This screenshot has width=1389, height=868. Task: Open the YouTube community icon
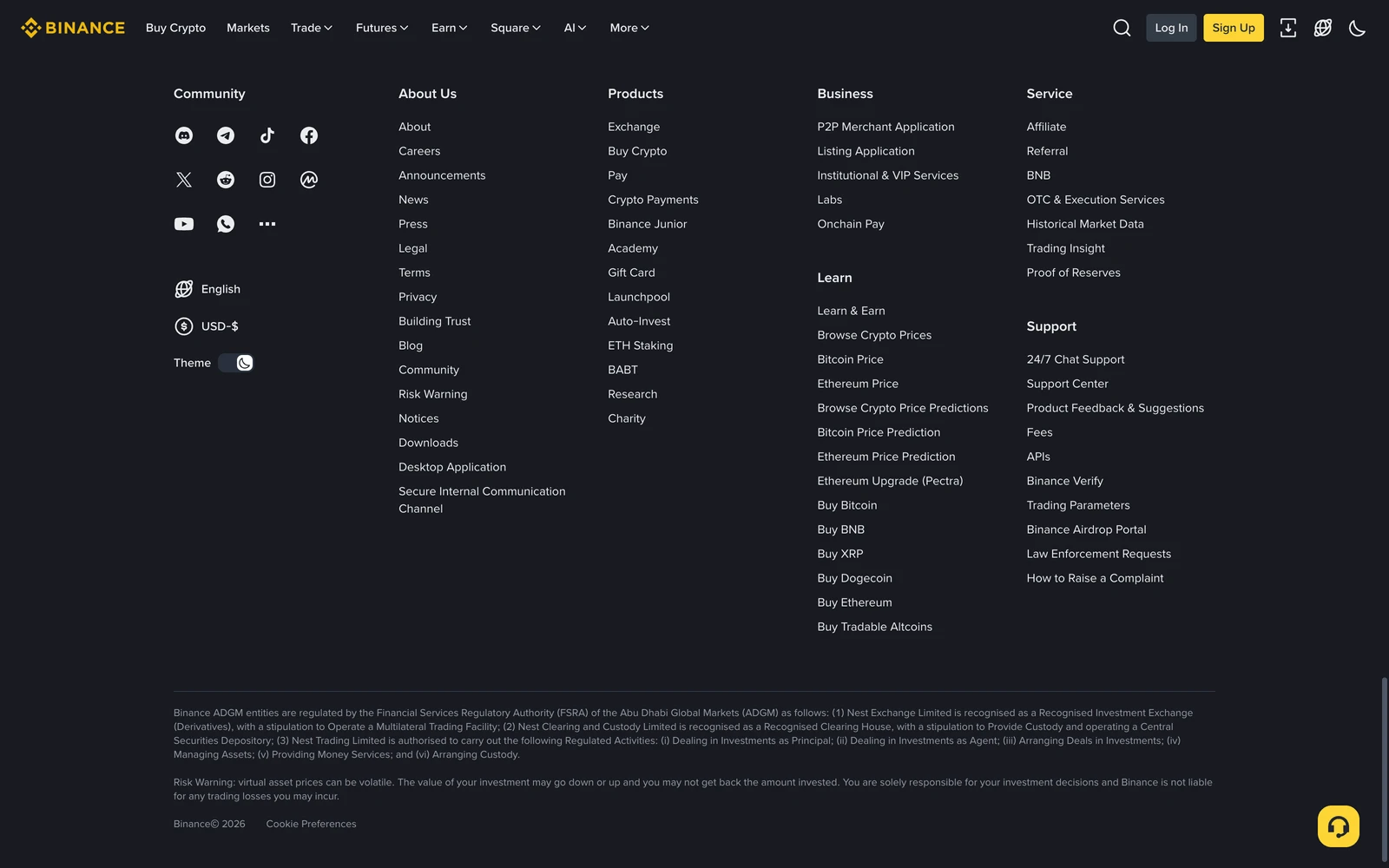[x=184, y=224]
